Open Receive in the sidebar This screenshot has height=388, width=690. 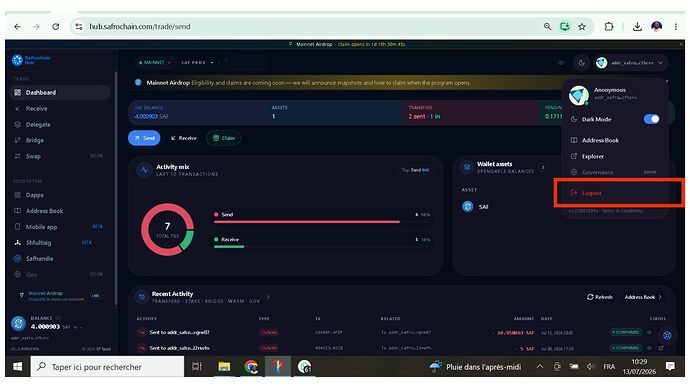[59, 108]
